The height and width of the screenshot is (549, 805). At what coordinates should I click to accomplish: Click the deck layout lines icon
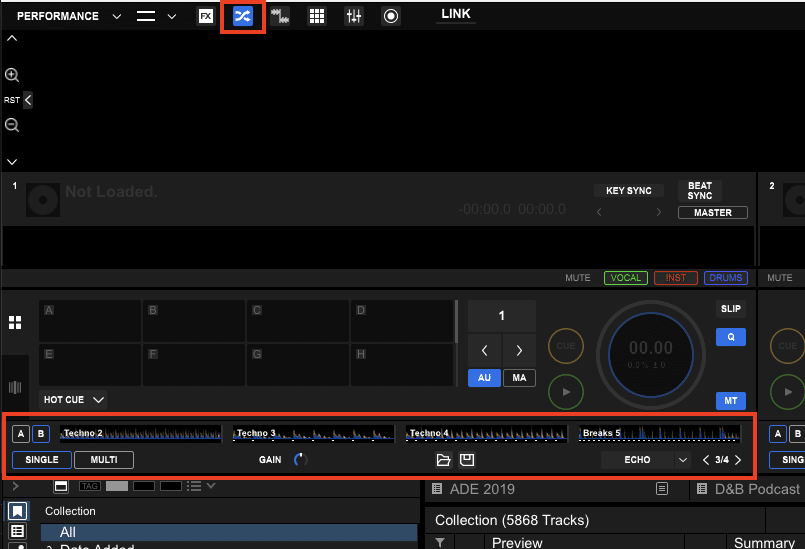146,16
